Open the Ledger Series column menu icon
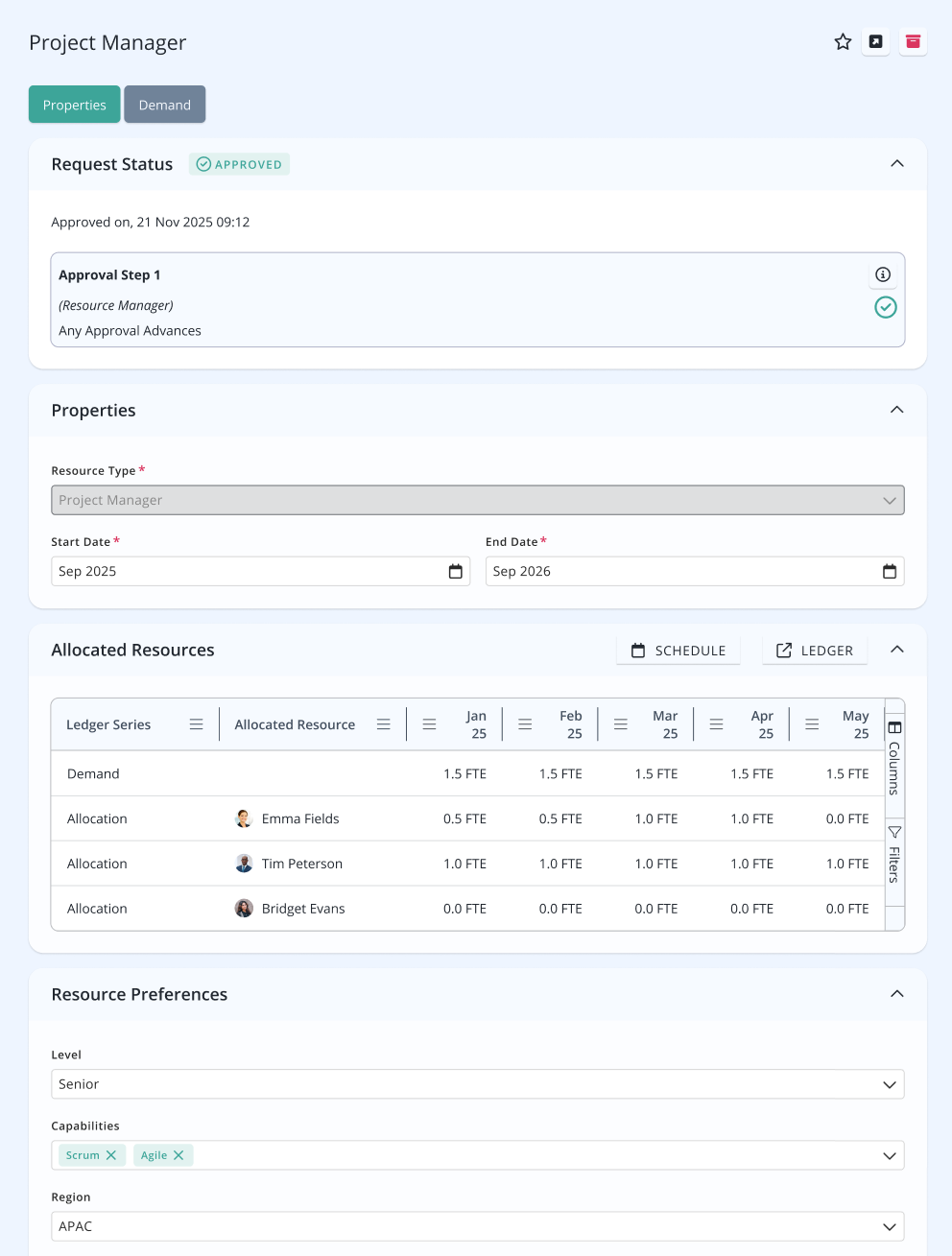This screenshot has height=1256, width=952. tap(196, 724)
